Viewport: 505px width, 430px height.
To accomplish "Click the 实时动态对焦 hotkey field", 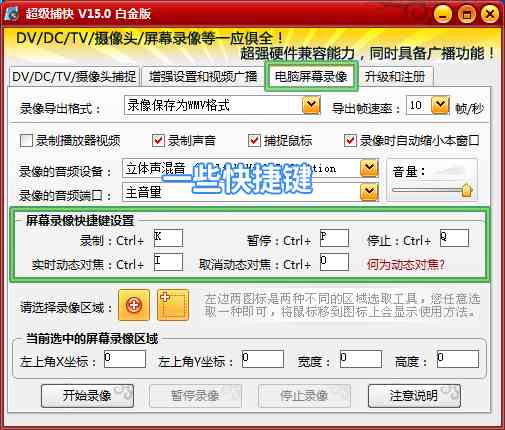I will click(x=168, y=262).
